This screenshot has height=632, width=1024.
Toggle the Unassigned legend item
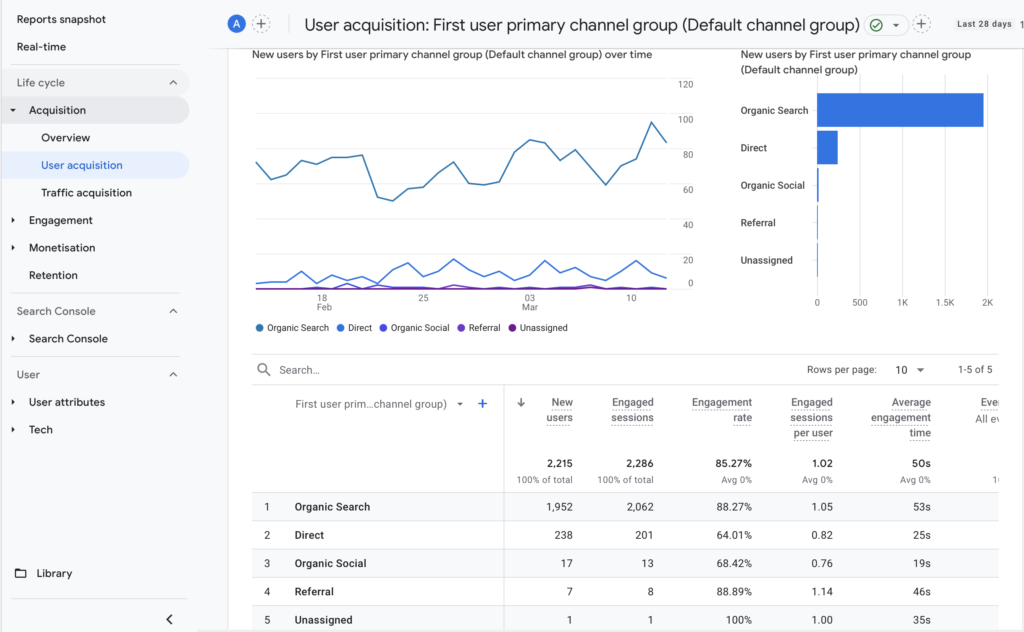(x=538, y=328)
